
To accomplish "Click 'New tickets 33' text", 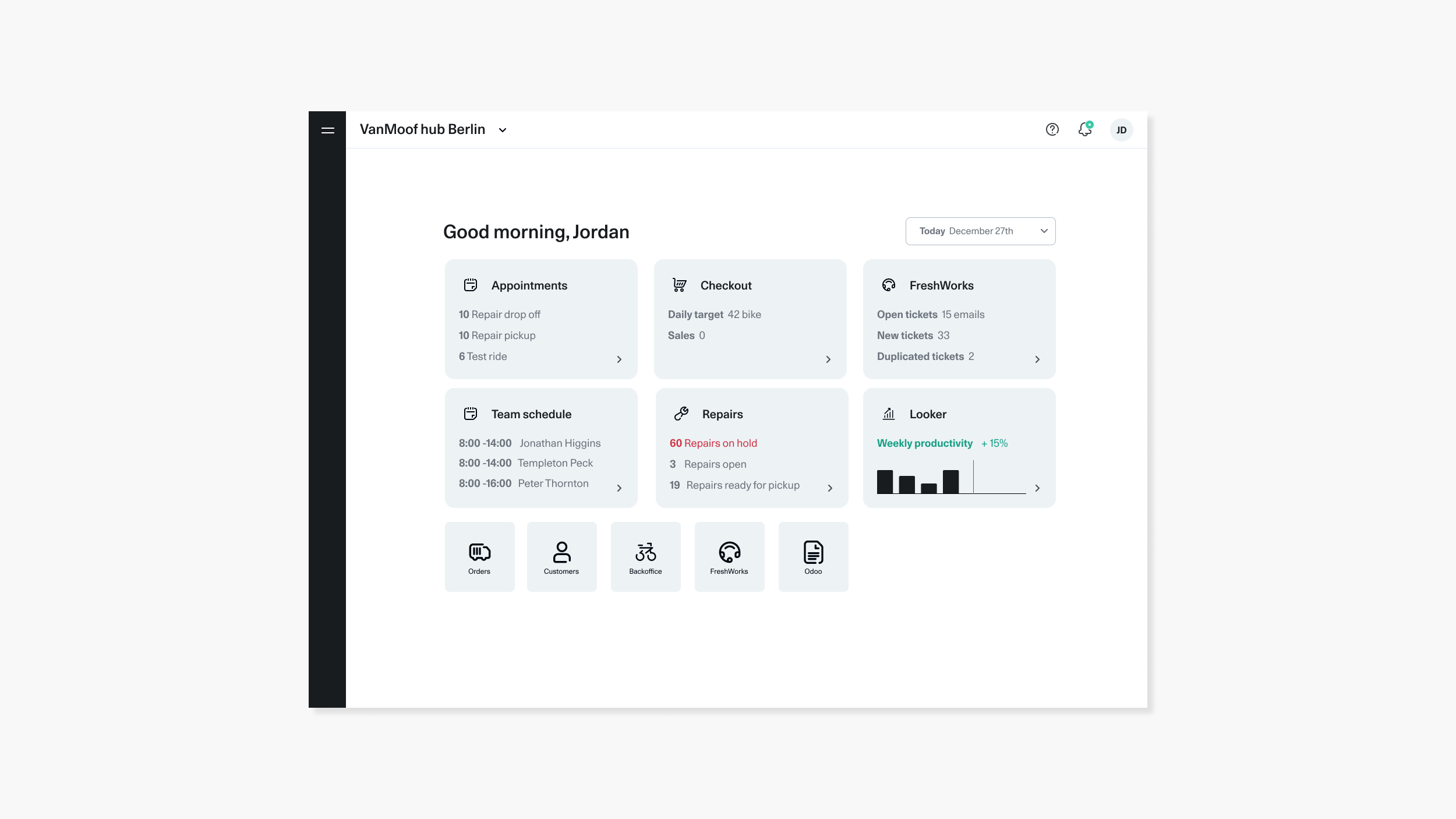I will pos(913,336).
